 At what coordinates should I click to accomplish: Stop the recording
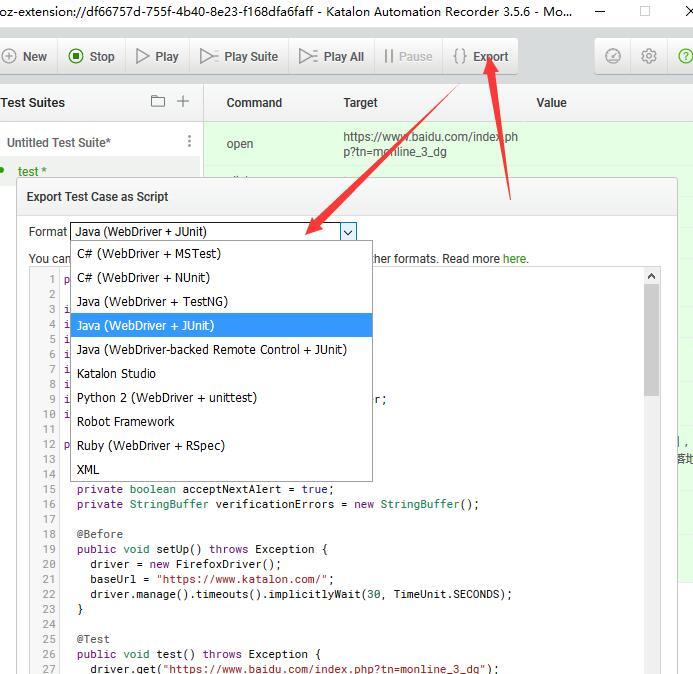(x=91, y=57)
